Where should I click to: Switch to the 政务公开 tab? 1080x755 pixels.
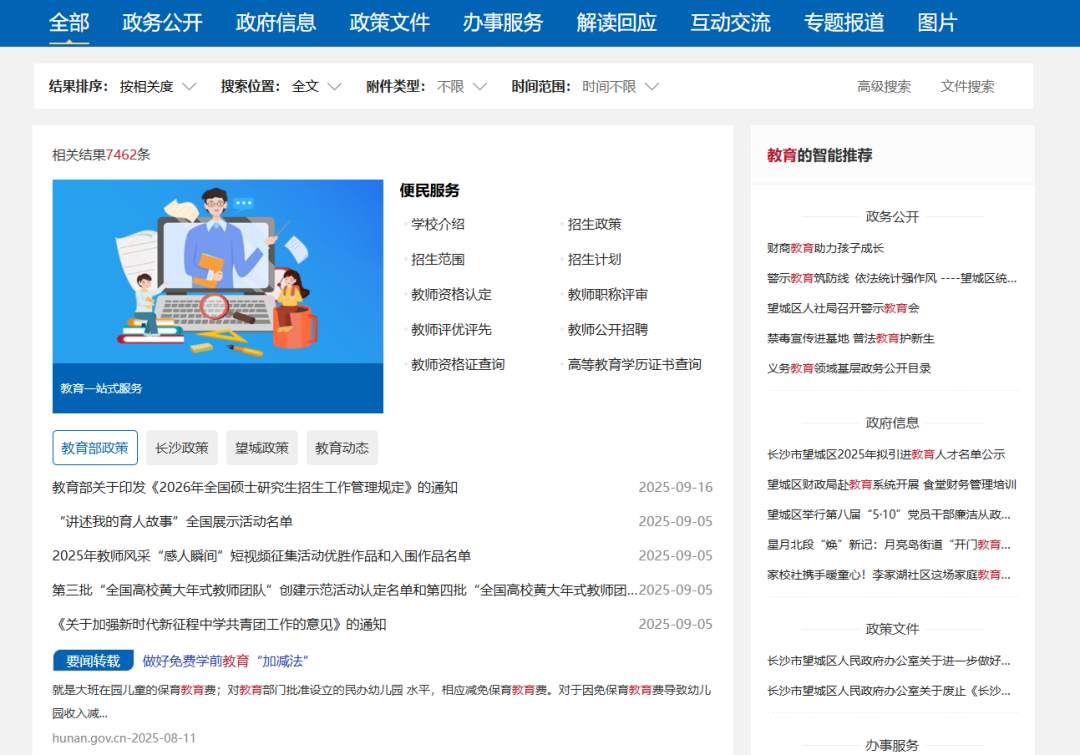tap(162, 23)
